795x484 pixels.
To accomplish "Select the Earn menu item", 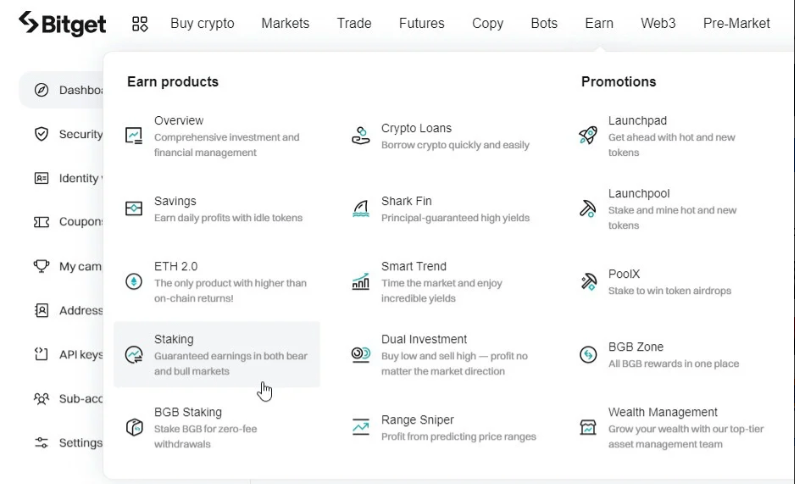I will [x=599, y=23].
